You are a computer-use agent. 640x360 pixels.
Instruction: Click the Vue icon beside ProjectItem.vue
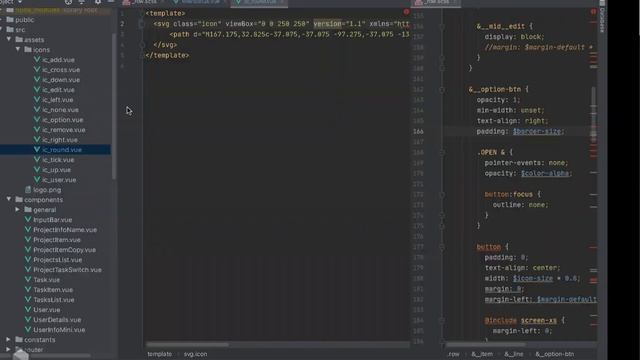28,240
